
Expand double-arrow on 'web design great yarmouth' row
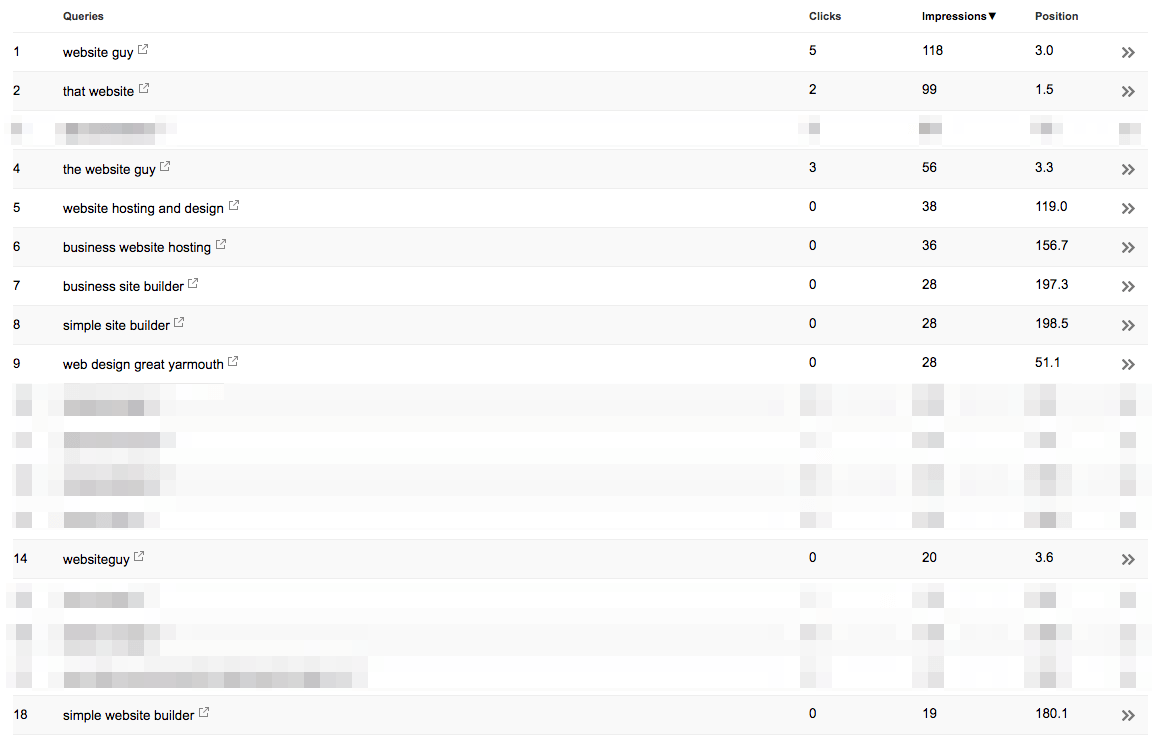[x=1128, y=364]
